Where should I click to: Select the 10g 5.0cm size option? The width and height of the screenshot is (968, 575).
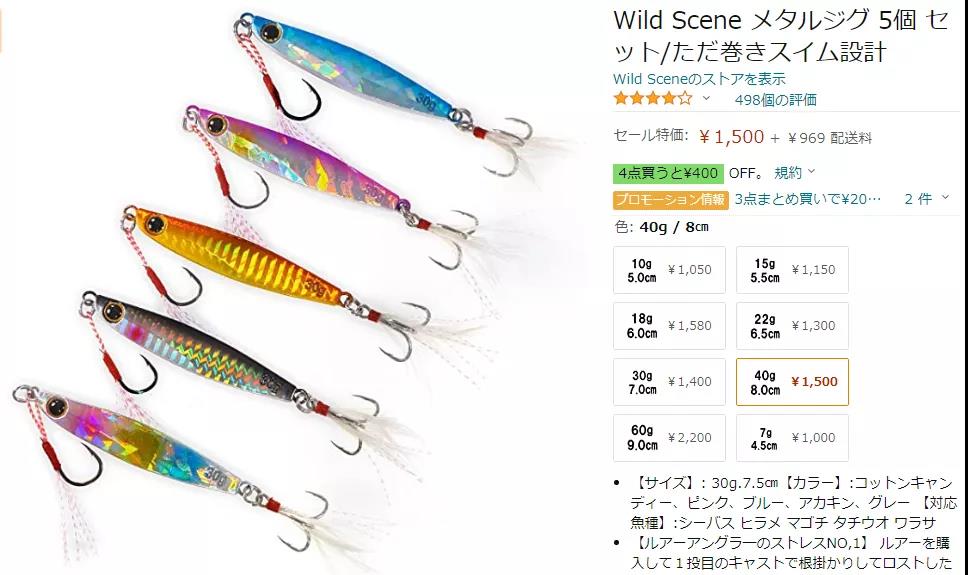click(x=669, y=270)
